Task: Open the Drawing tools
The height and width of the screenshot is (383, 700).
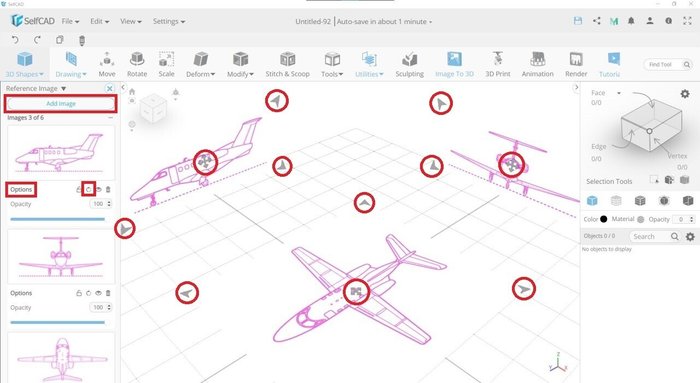Action: tap(71, 65)
